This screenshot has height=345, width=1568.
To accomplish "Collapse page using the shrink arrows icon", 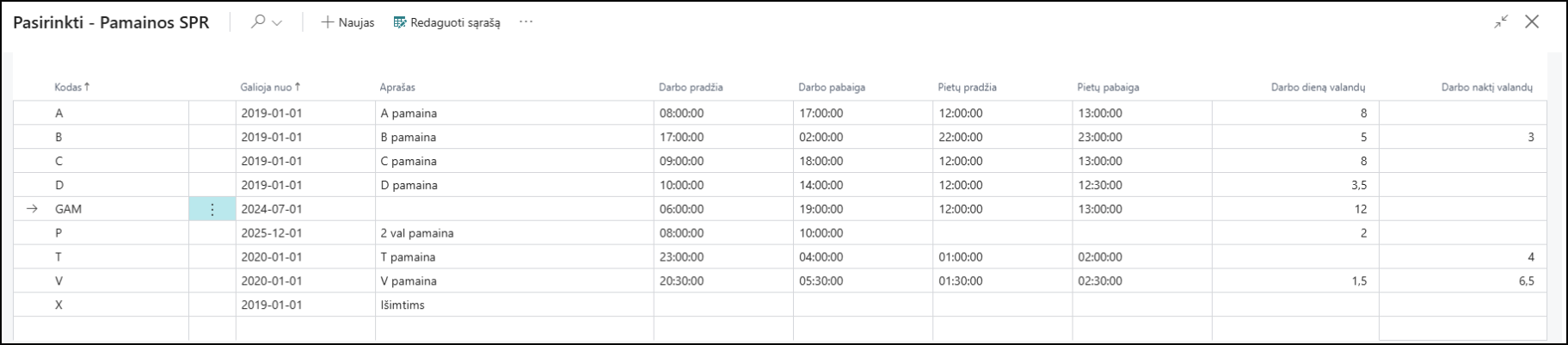I will [x=1501, y=22].
